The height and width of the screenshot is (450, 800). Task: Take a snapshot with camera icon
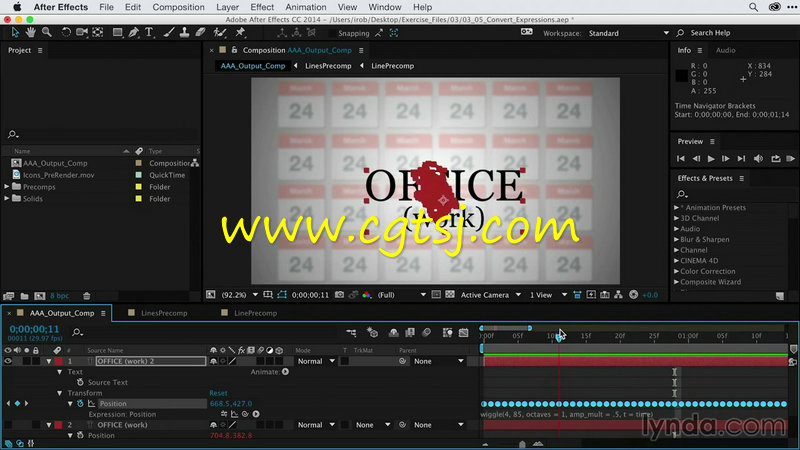tap(339, 295)
